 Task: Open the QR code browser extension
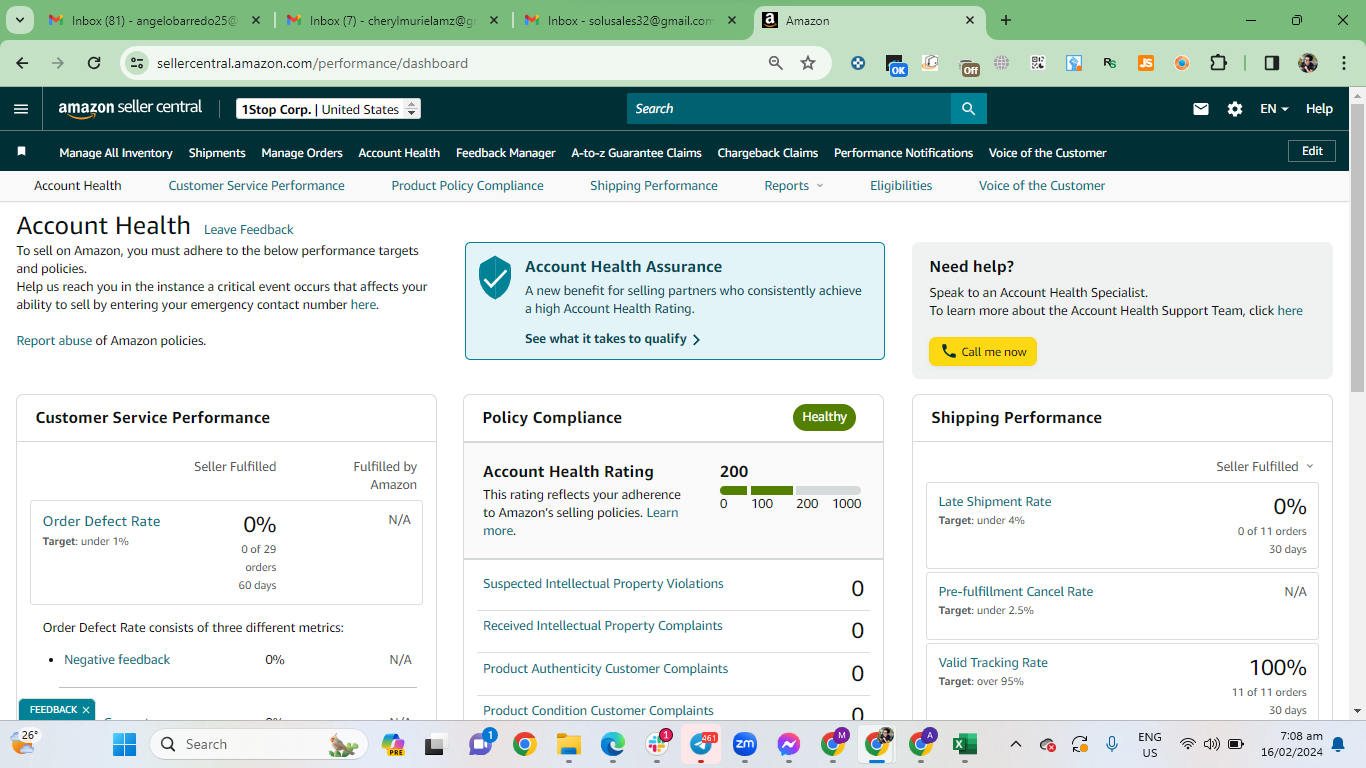click(1038, 63)
